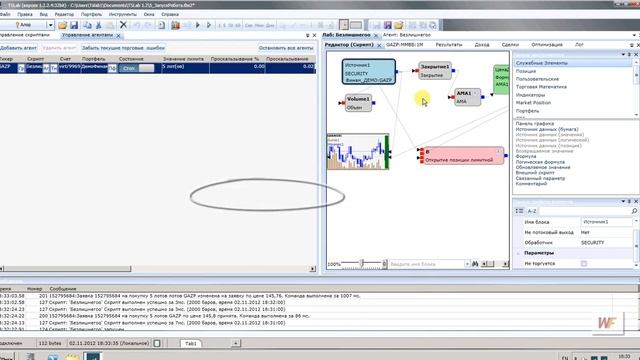
Task: Open elements panel options dropdown arrow
Action: pyautogui.click(x=623, y=54)
